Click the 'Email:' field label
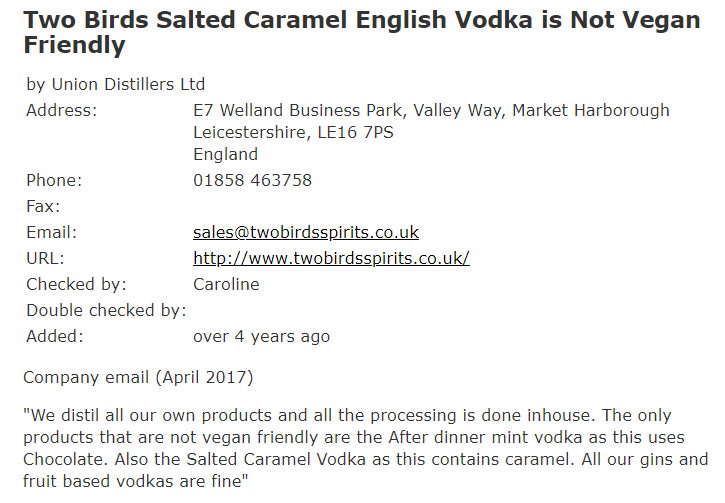 (x=52, y=233)
